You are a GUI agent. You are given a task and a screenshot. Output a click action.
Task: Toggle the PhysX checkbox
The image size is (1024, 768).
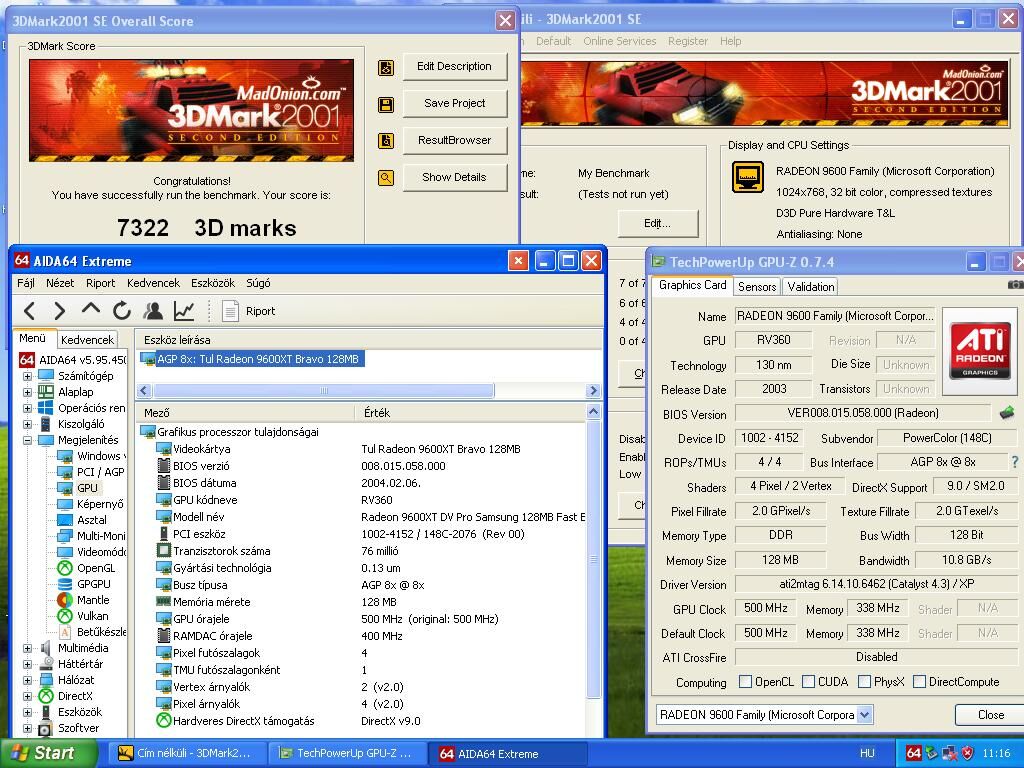(x=865, y=682)
